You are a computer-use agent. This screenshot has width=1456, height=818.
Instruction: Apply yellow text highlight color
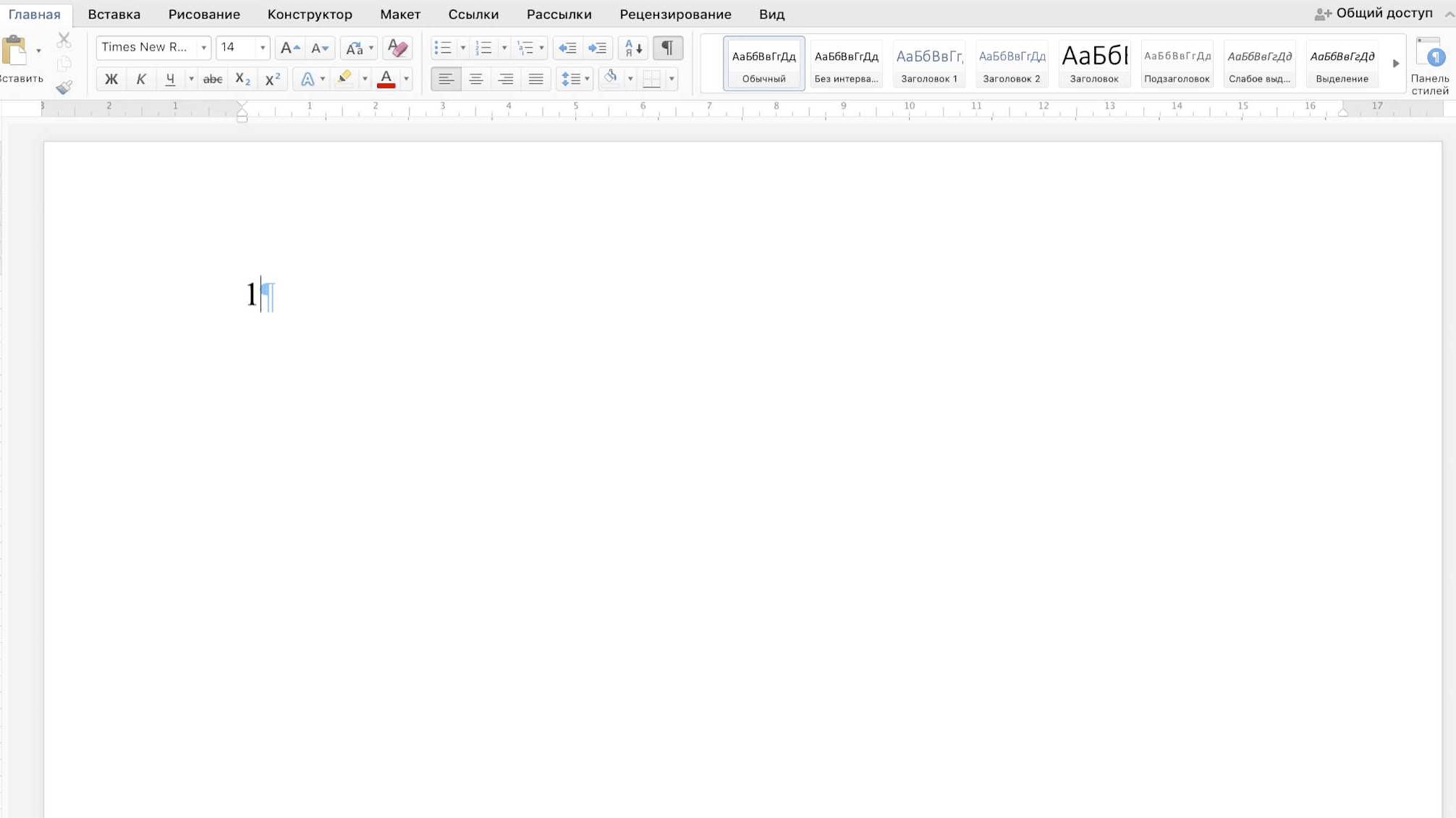345,78
